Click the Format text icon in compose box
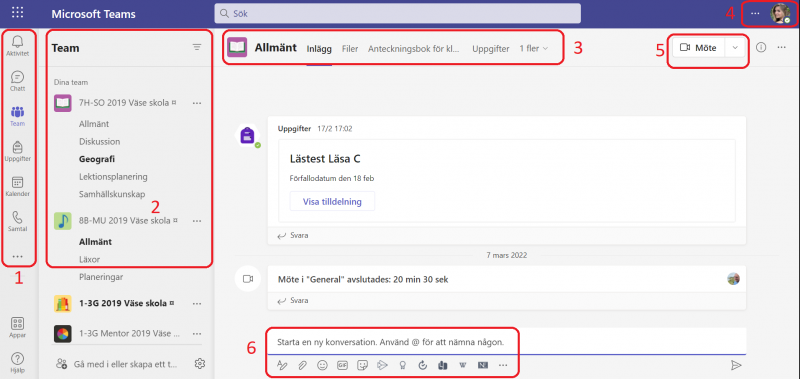800x379 pixels. (282, 365)
